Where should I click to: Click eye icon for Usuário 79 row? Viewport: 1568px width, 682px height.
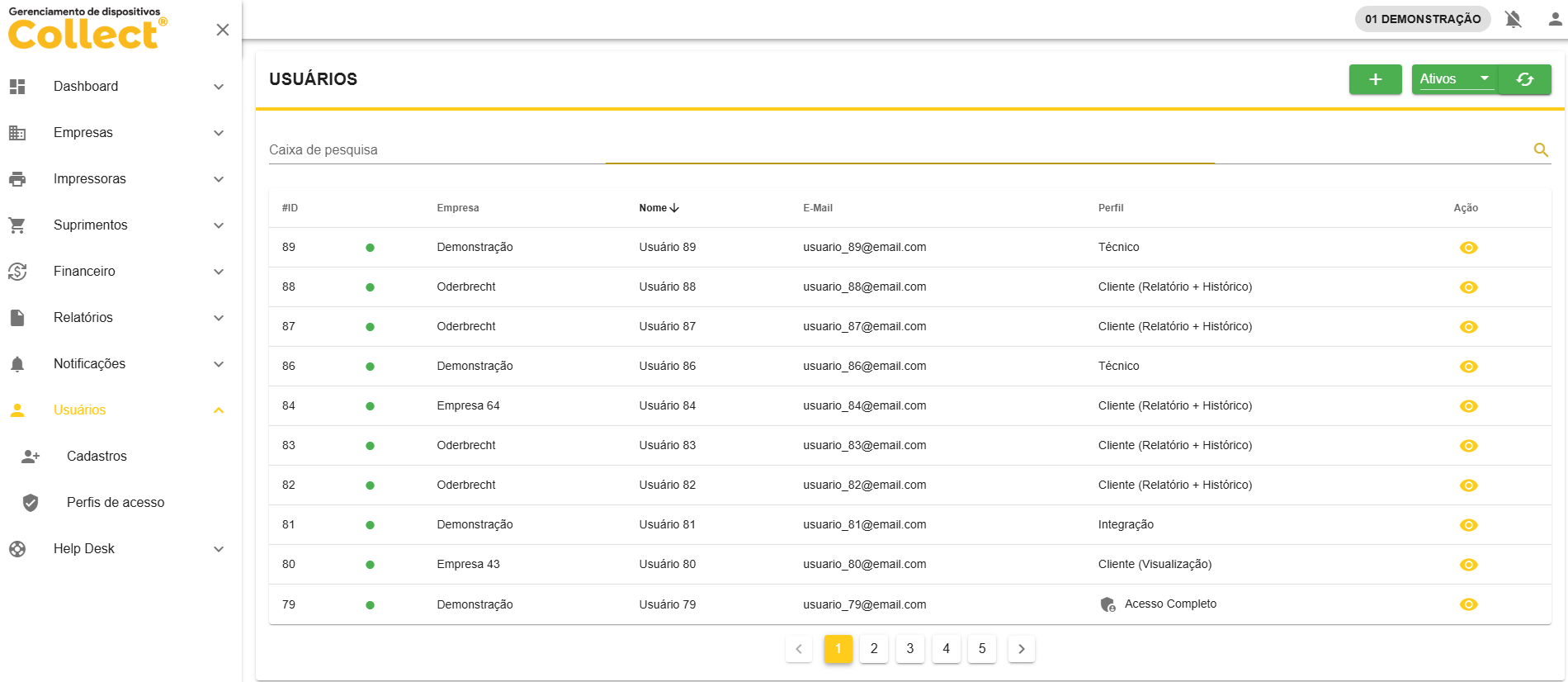pyautogui.click(x=1468, y=604)
